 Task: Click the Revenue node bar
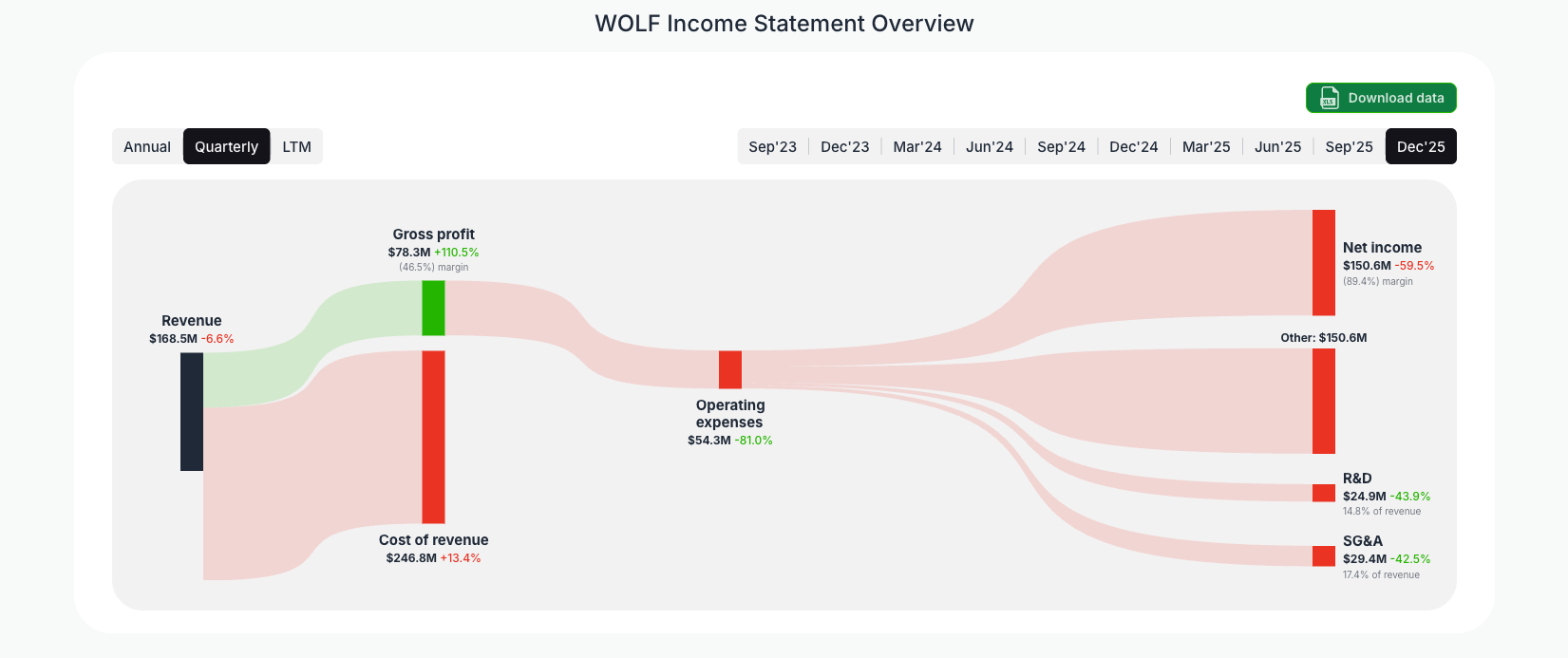[191, 411]
